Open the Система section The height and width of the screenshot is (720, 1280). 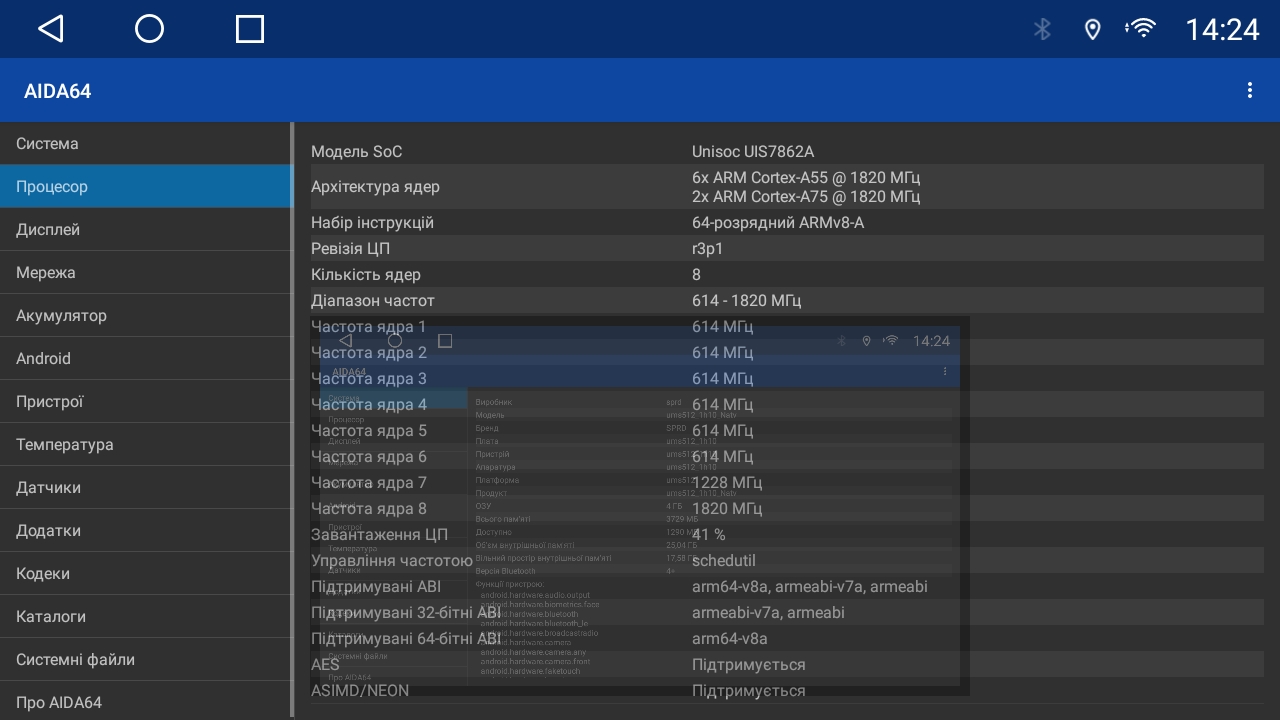tap(145, 144)
